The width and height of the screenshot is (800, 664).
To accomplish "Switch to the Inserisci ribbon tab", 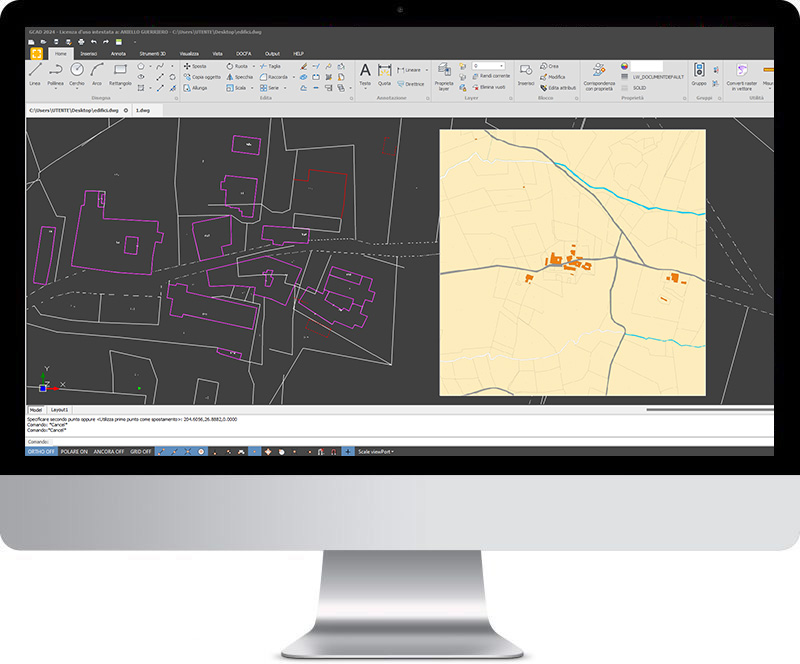I will (90, 52).
